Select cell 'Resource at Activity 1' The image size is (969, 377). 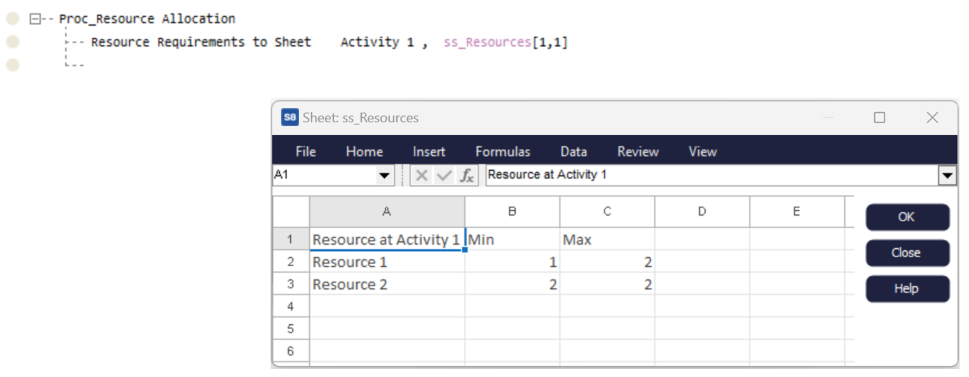(387, 240)
